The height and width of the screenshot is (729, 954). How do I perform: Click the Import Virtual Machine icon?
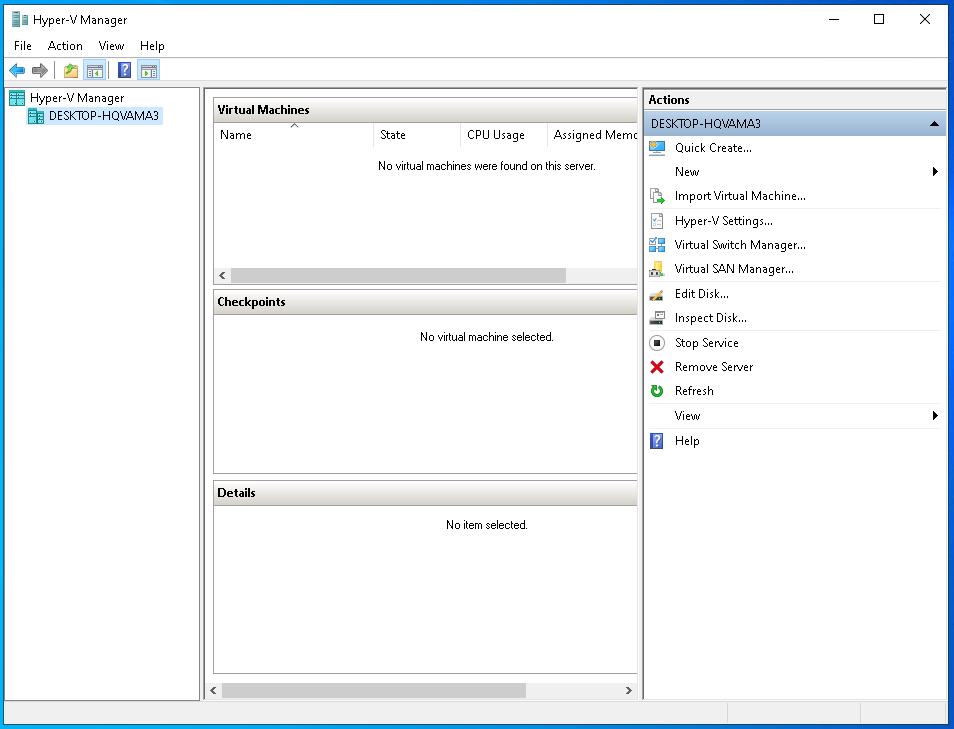click(x=657, y=196)
